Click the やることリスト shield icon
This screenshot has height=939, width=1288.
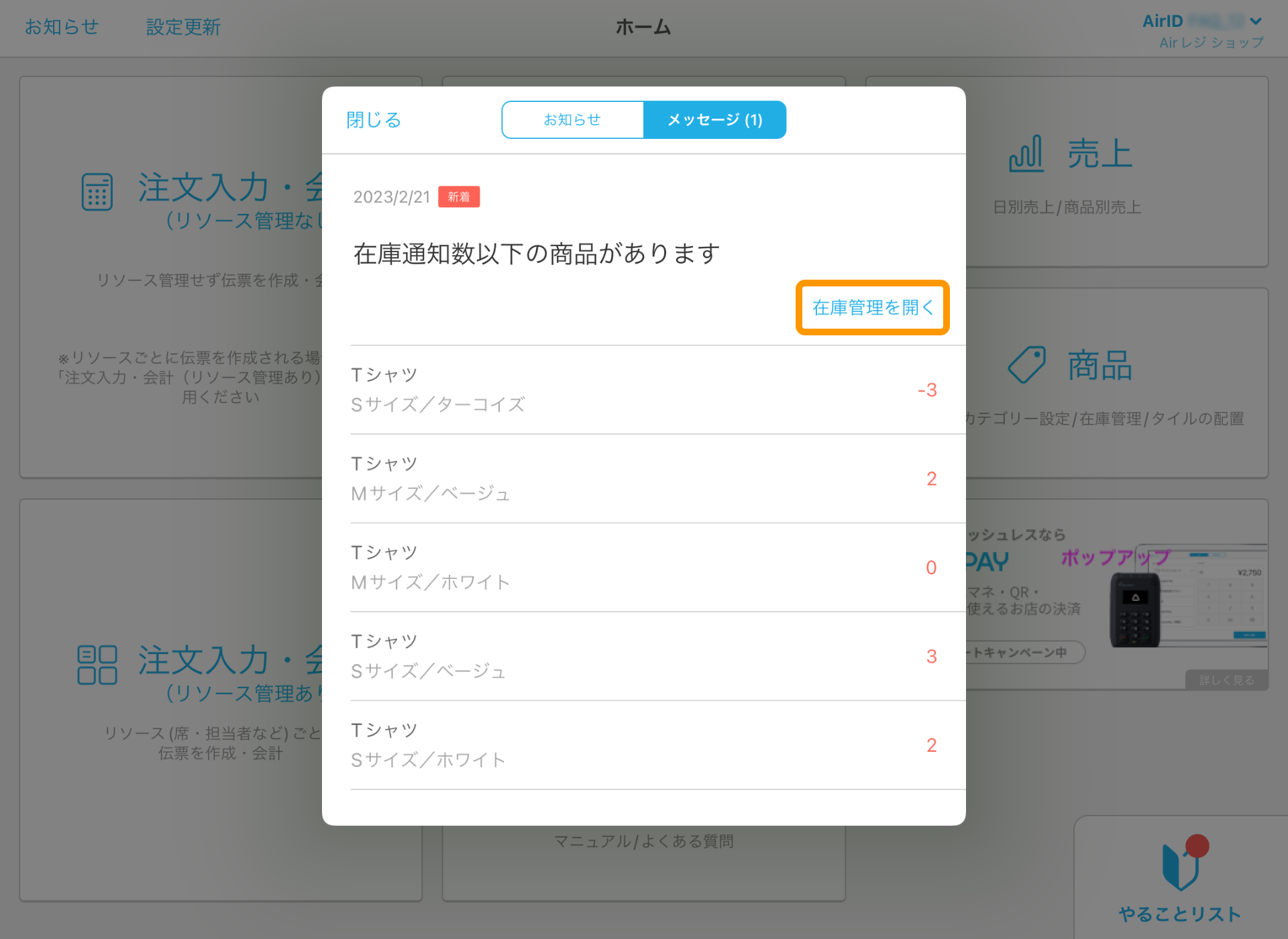1180,867
